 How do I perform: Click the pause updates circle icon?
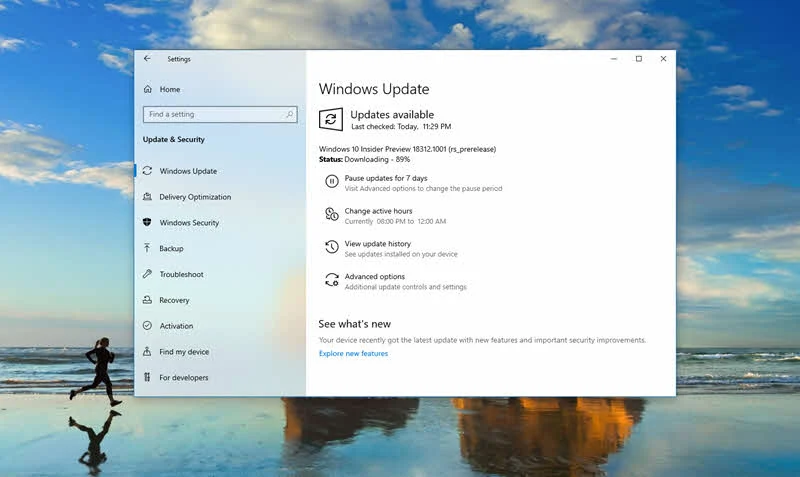(x=332, y=181)
